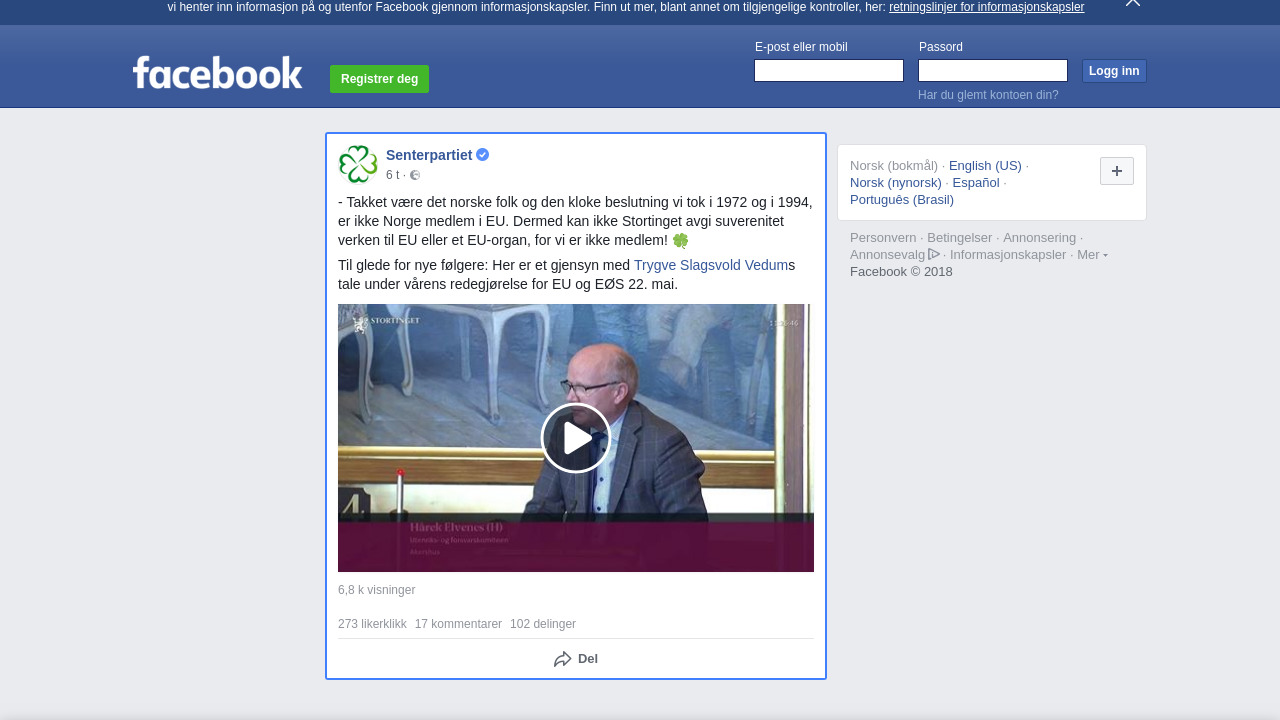Click the 273 likerklikk count
Viewport: 1280px width, 720px height.
[x=372, y=624]
